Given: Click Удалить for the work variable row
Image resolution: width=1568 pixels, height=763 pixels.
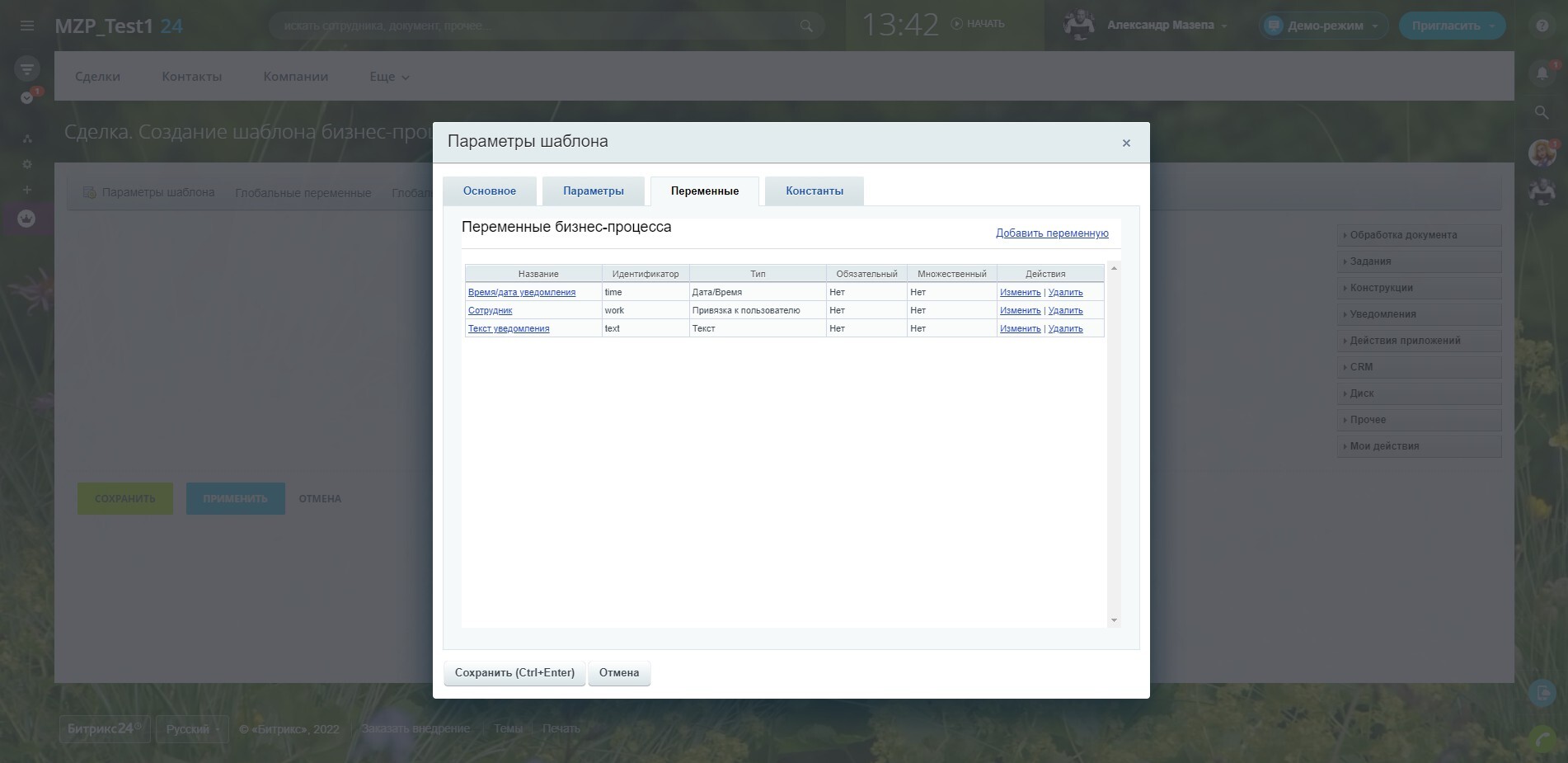Looking at the screenshot, I should pos(1066,310).
